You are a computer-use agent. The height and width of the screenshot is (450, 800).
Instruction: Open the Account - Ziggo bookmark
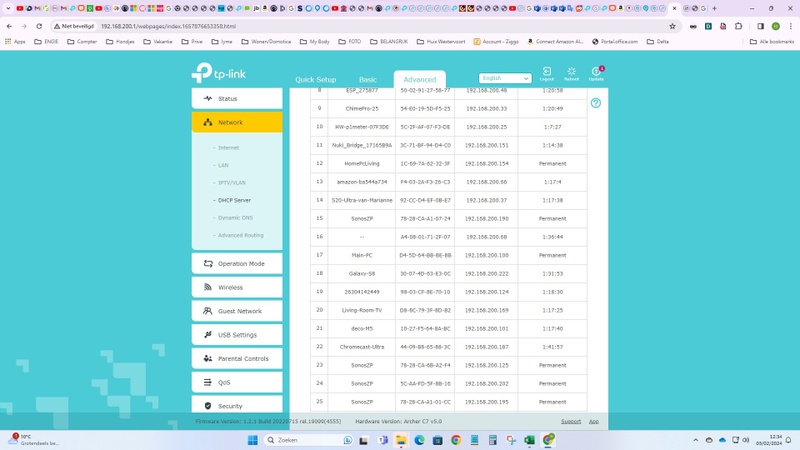point(496,42)
